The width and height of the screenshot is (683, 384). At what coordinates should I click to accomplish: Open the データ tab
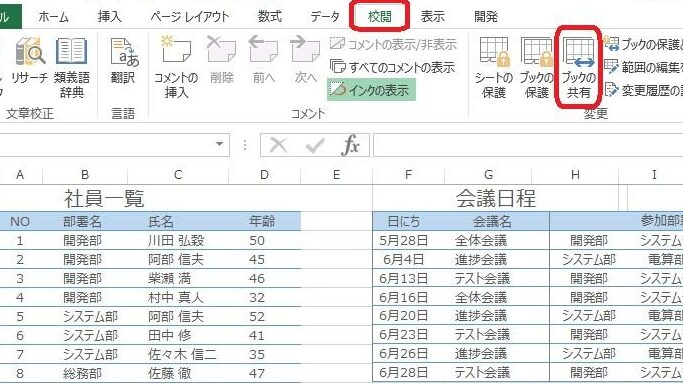(x=325, y=17)
